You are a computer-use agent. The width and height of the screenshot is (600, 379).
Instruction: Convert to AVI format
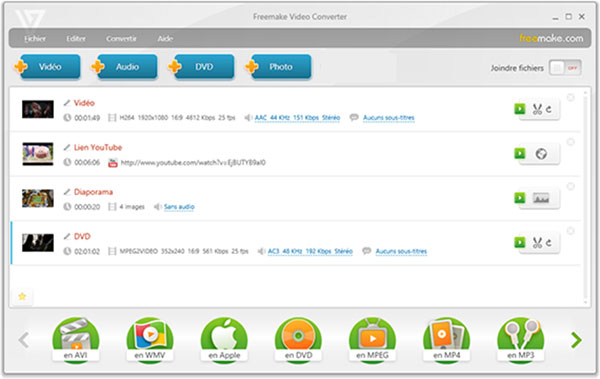75,340
